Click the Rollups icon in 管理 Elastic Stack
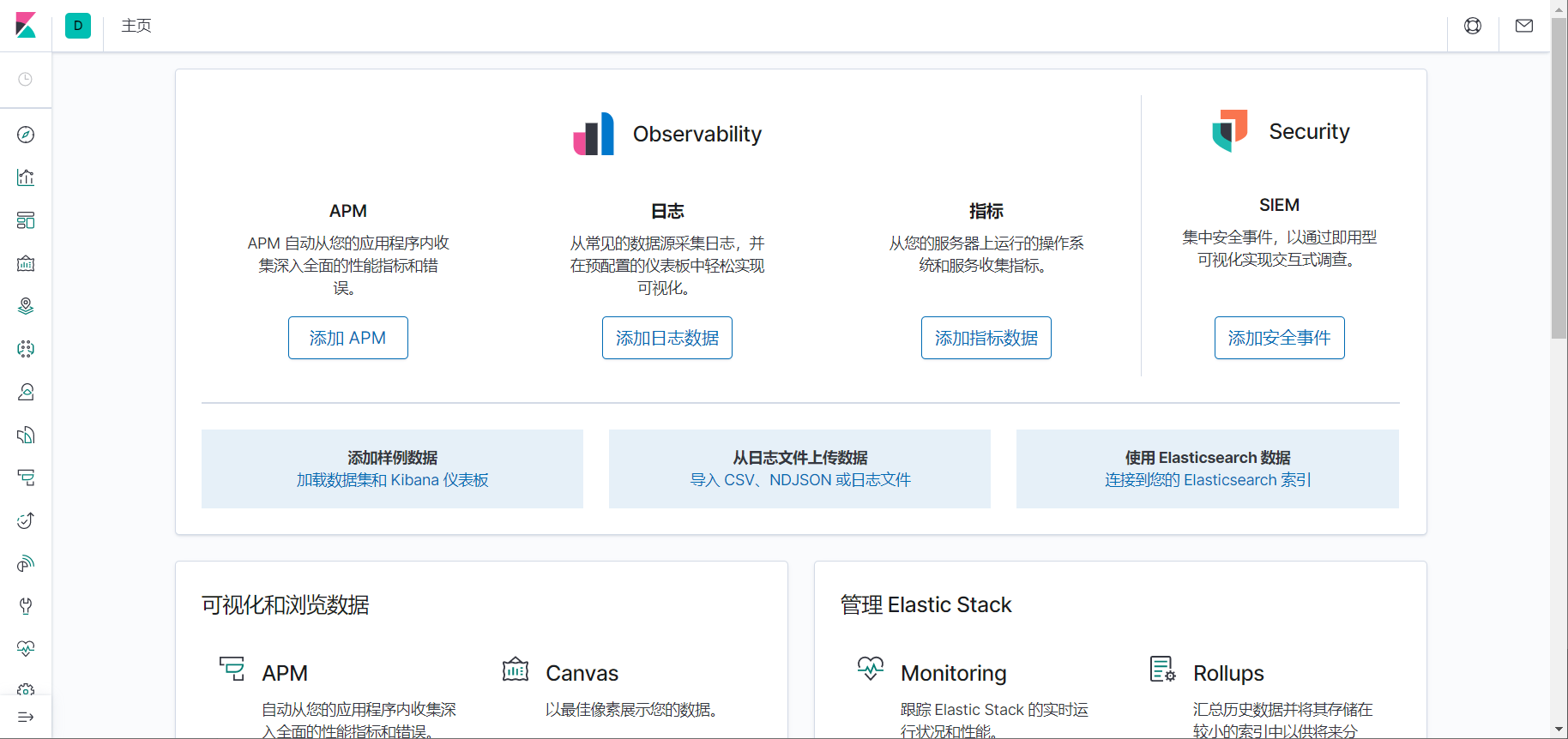The width and height of the screenshot is (1568, 739). [x=1163, y=669]
